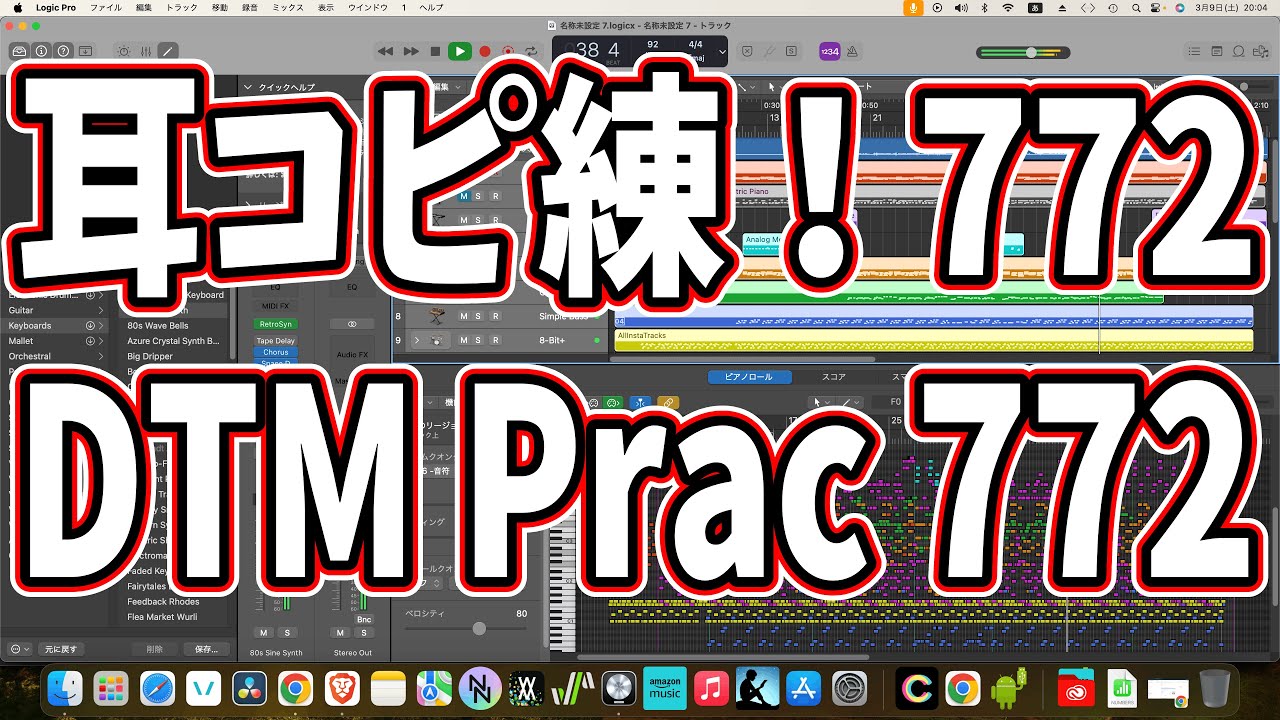Select the Azure Crystal Synth patch
1280x720 pixels.
click(172, 341)
